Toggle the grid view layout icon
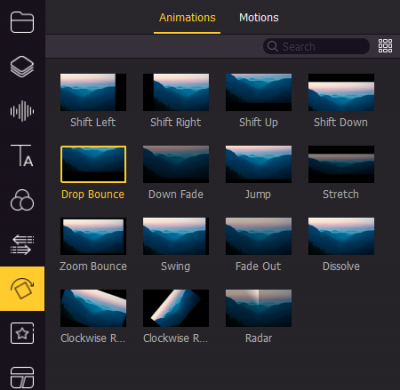This screenshot has height=390, width=400. pyautogui.click(x=385, y=46)
